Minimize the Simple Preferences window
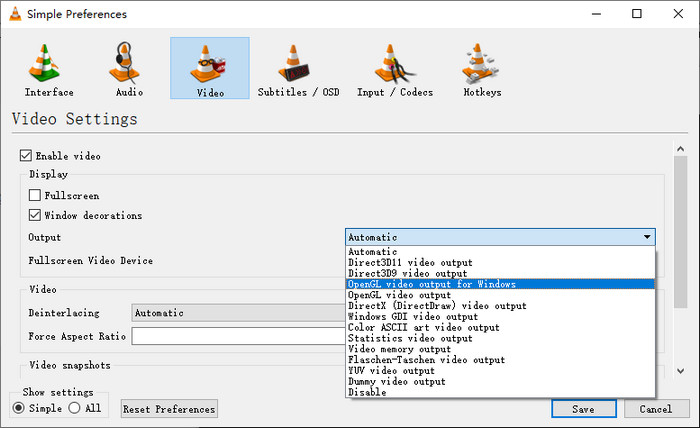 click(x=596, y=14)
